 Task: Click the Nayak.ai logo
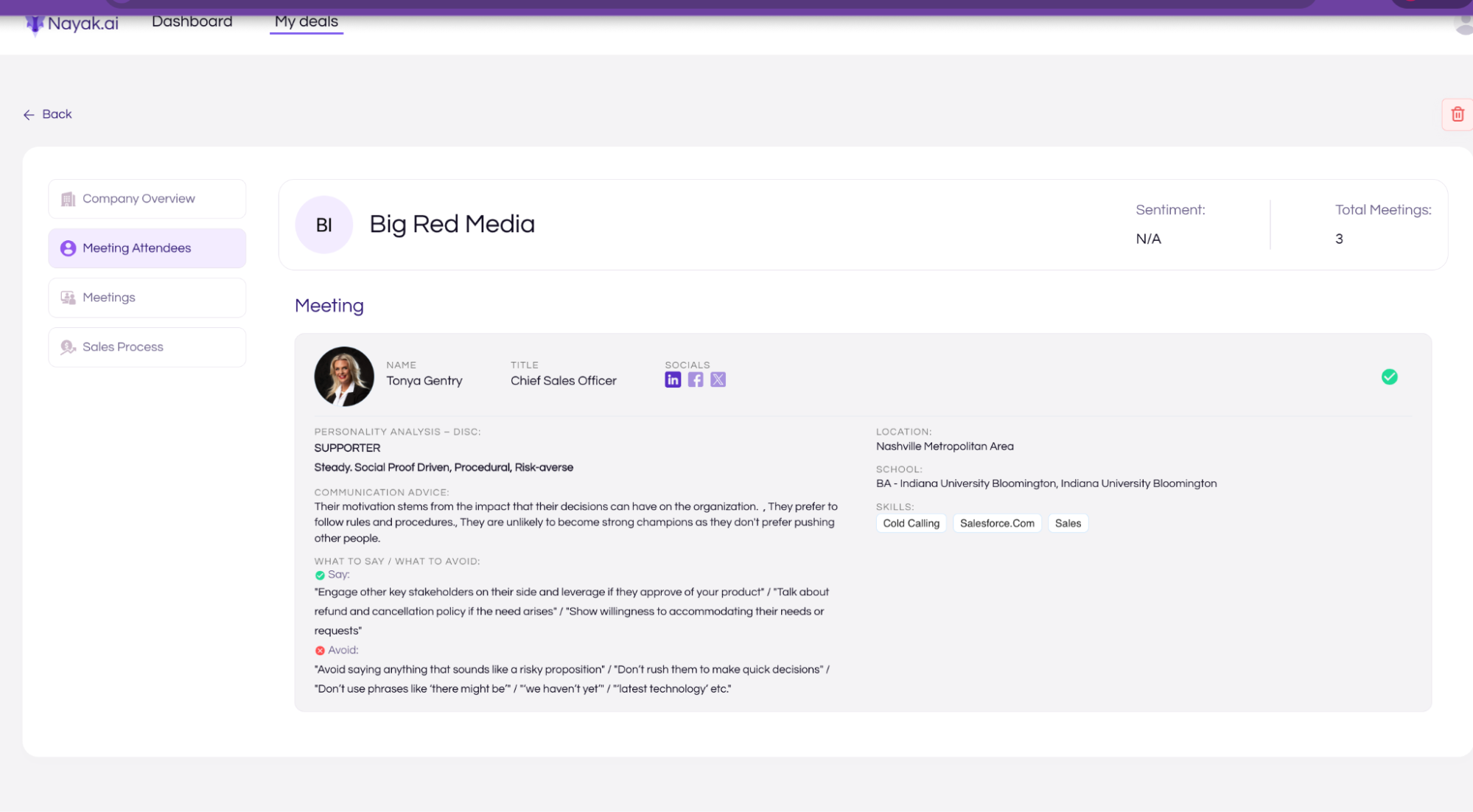click(x=72, y=24)
